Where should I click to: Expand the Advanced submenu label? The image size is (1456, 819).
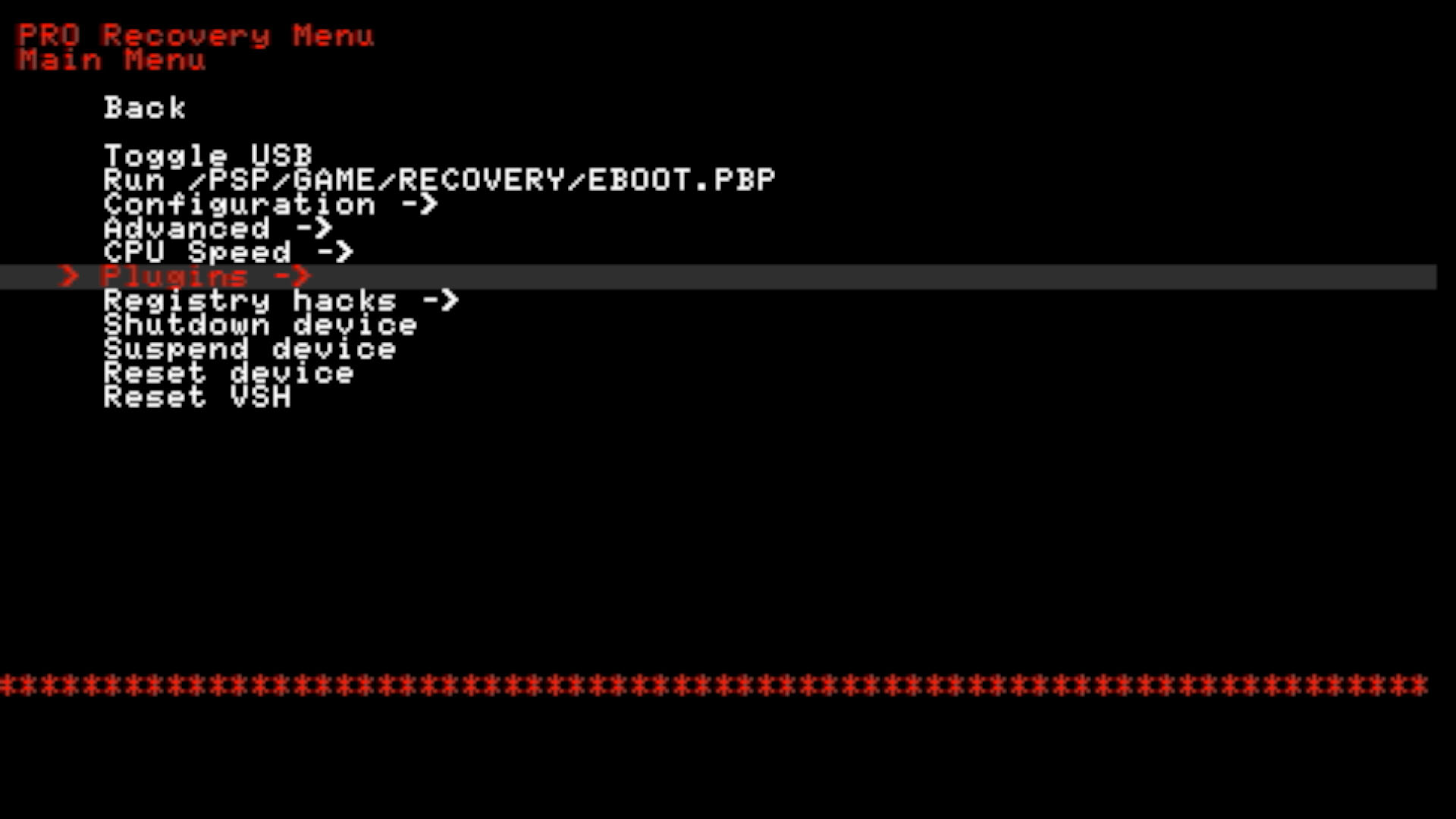click(187, 228)
